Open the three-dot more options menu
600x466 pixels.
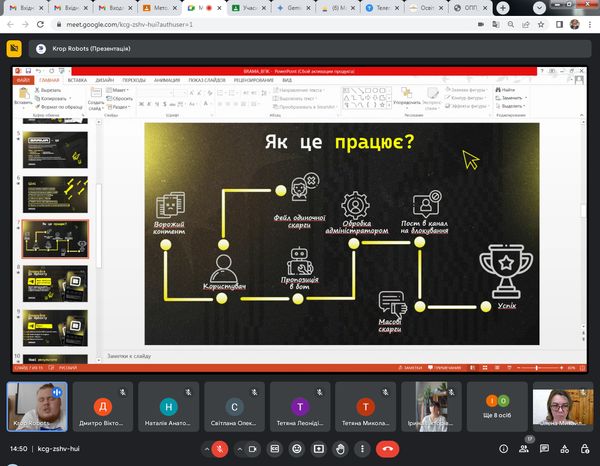point(361,449)
